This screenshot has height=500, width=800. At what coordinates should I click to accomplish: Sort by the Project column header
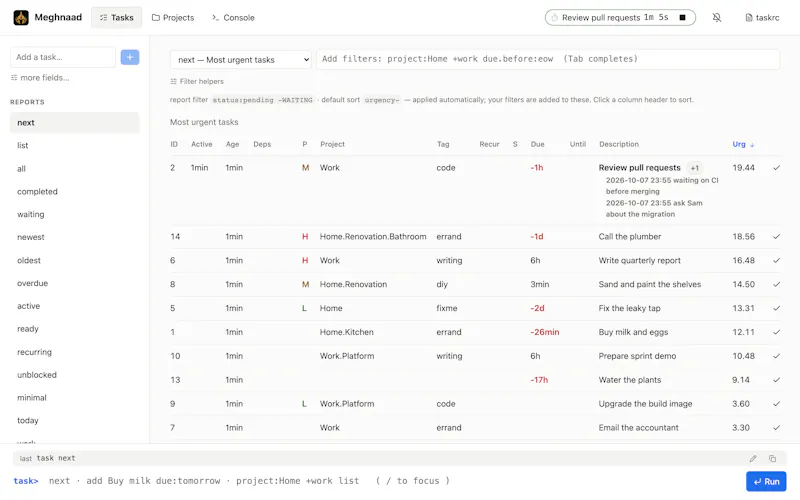tap(332, 144)
